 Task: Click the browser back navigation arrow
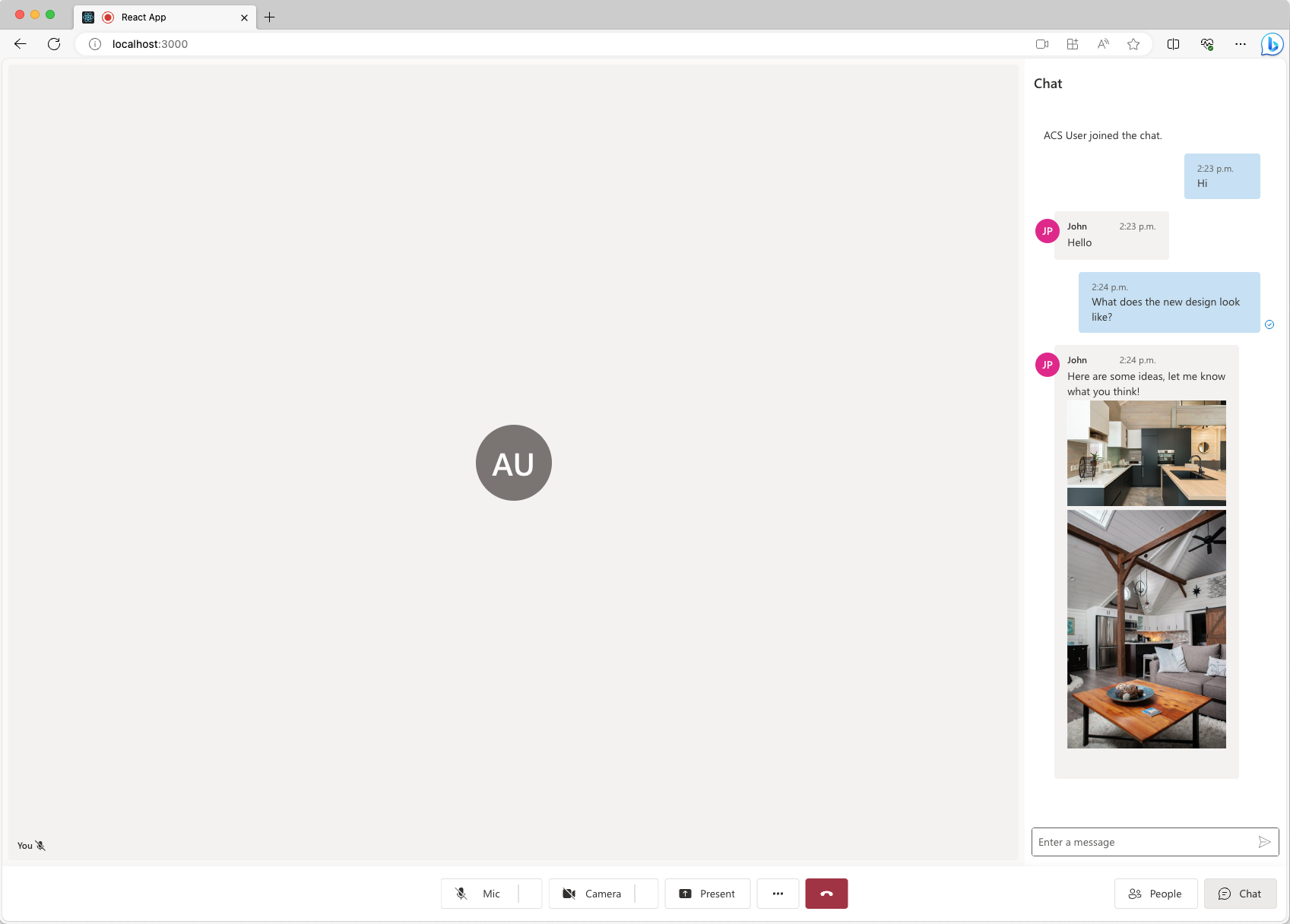click(x=20, y=44)
